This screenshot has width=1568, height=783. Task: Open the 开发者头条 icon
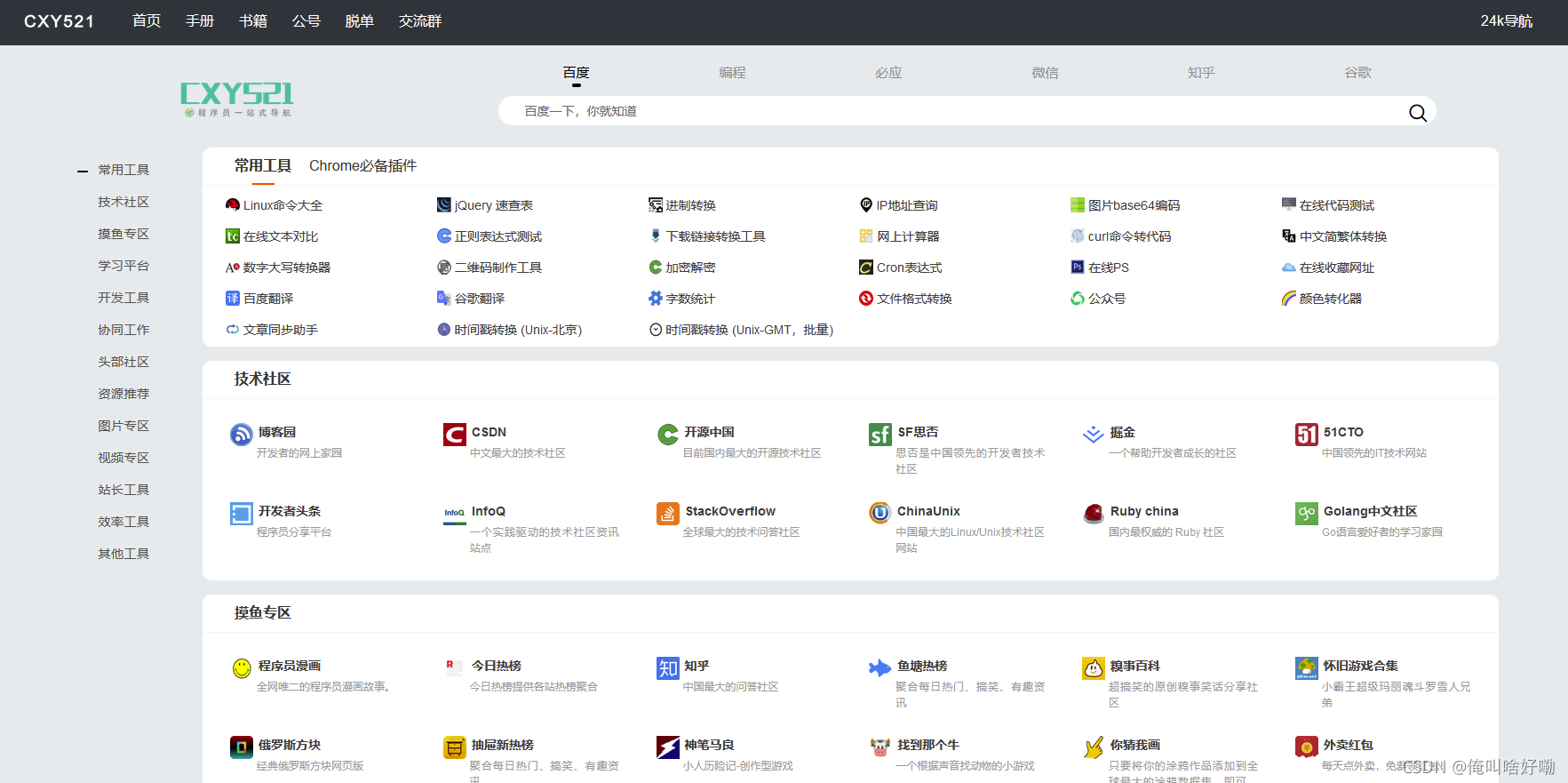click(x=242, y=513)
